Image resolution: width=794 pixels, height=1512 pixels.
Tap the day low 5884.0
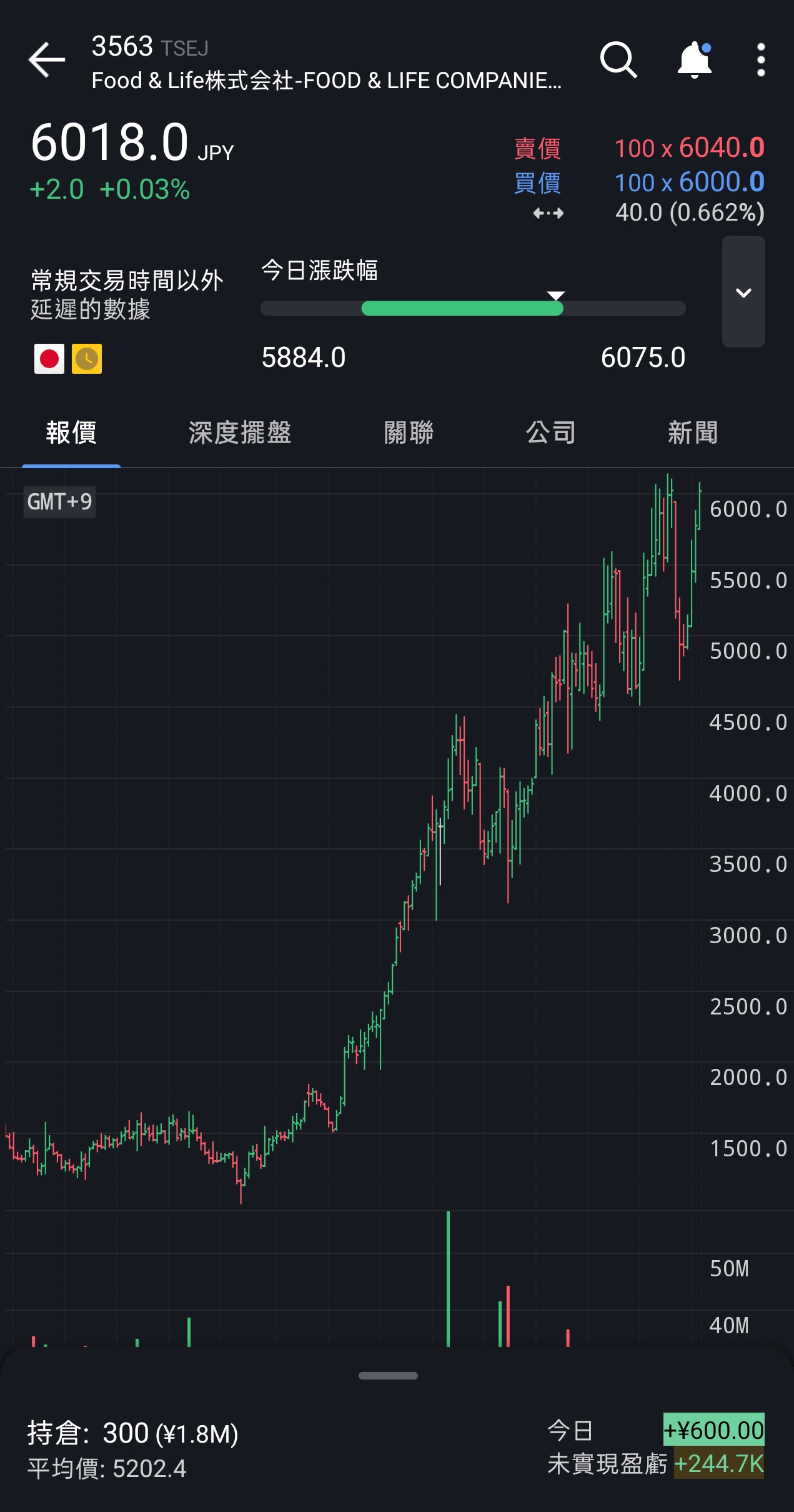click(x=304, y=358)
